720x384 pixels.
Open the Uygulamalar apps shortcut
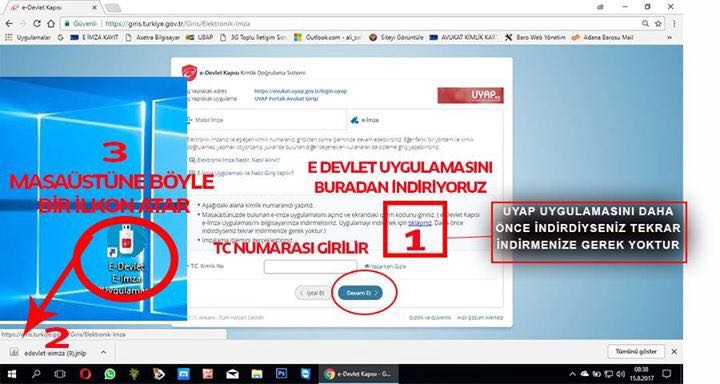pyautogui.click(x=28, y=38)
